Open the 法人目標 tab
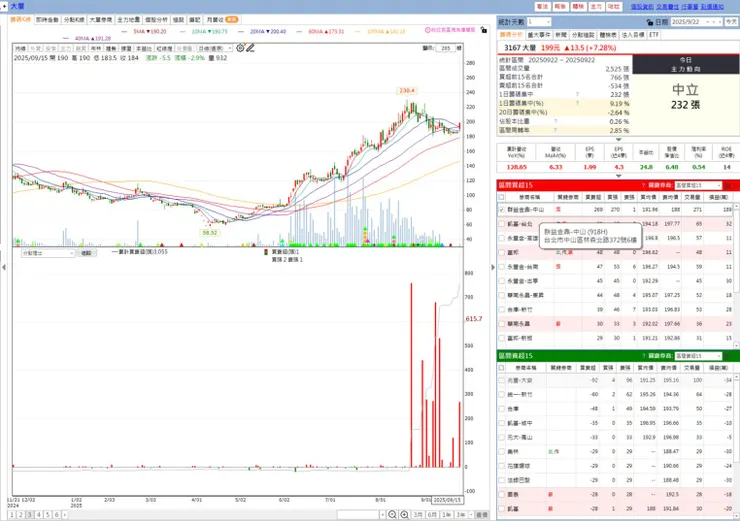The height and width of the screenshot is (521, 740). (632, 35)
